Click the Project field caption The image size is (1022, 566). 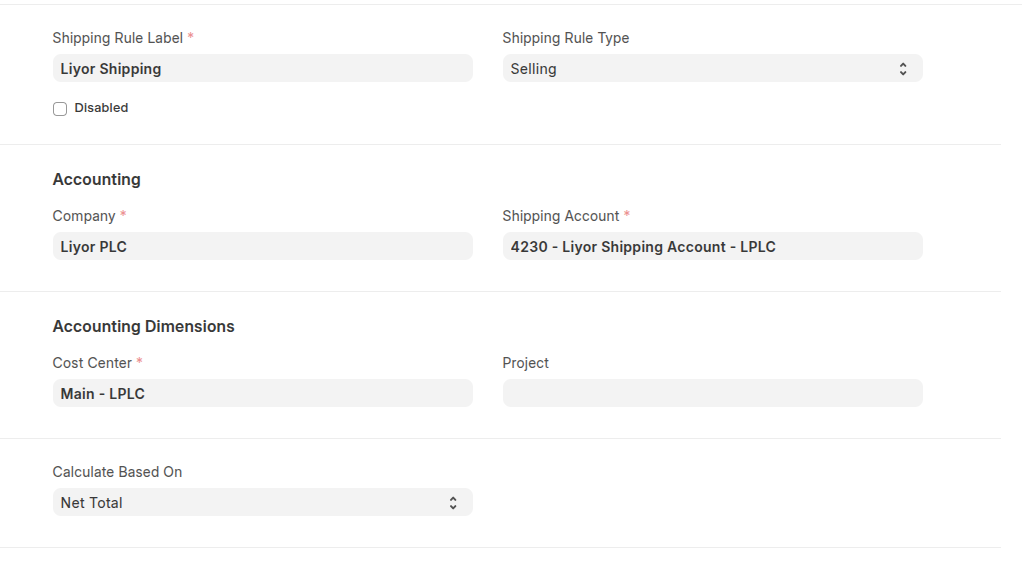click(x=525, y=363)
